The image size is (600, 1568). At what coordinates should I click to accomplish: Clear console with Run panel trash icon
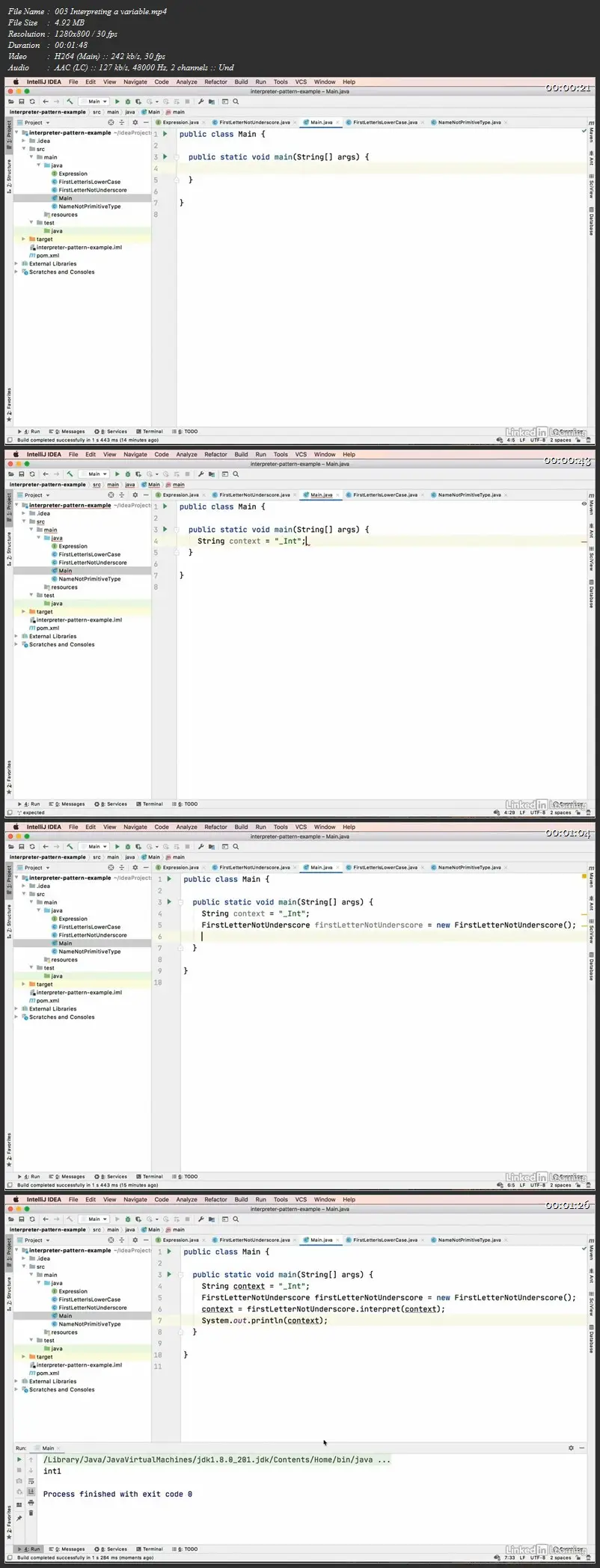tap(31, 1513)
